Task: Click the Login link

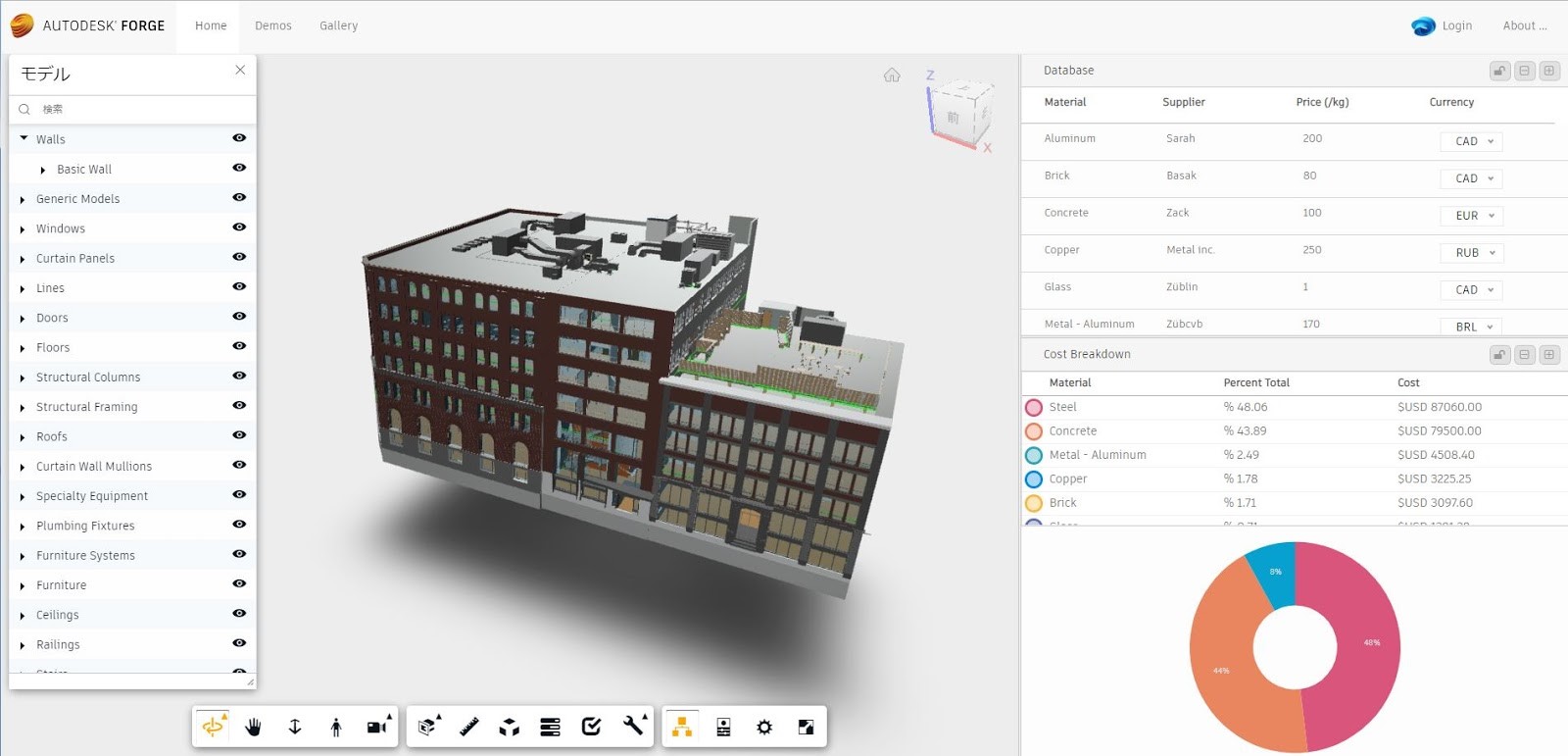Action: pyautogui.click(x=1456, y=26)
